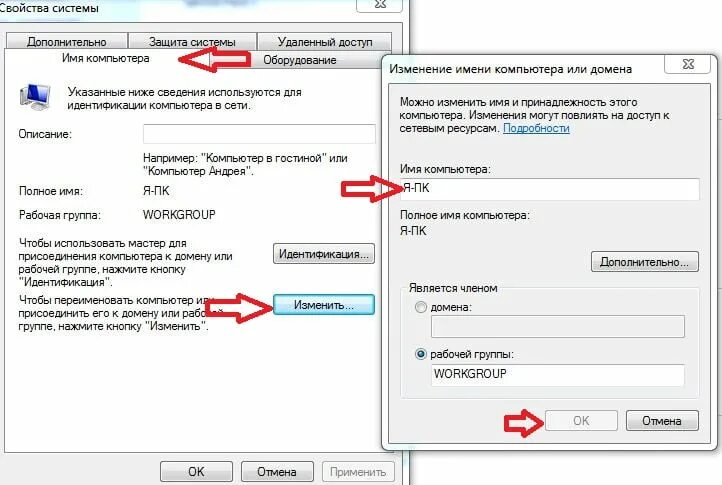Click into the Имя компьютера input field
This screenshot has height=485, width=722.
550,189
